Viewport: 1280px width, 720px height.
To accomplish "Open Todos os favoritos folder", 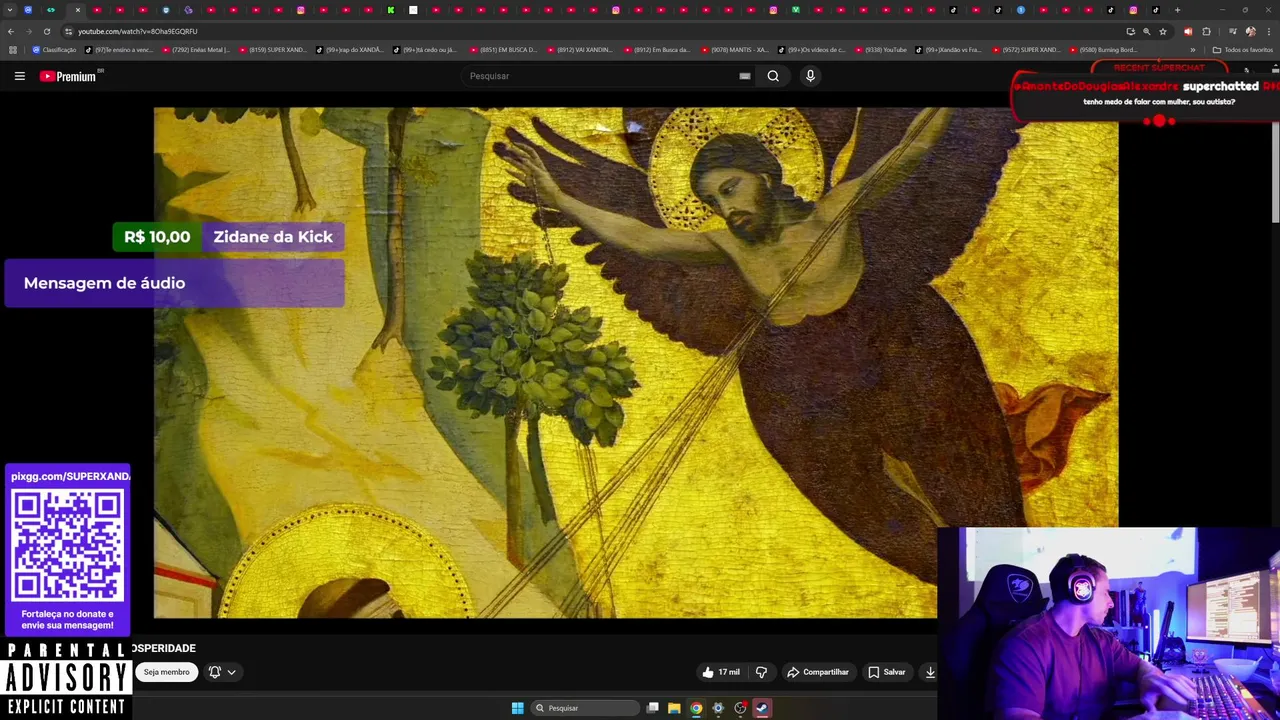I will [x=1243, y=50].
